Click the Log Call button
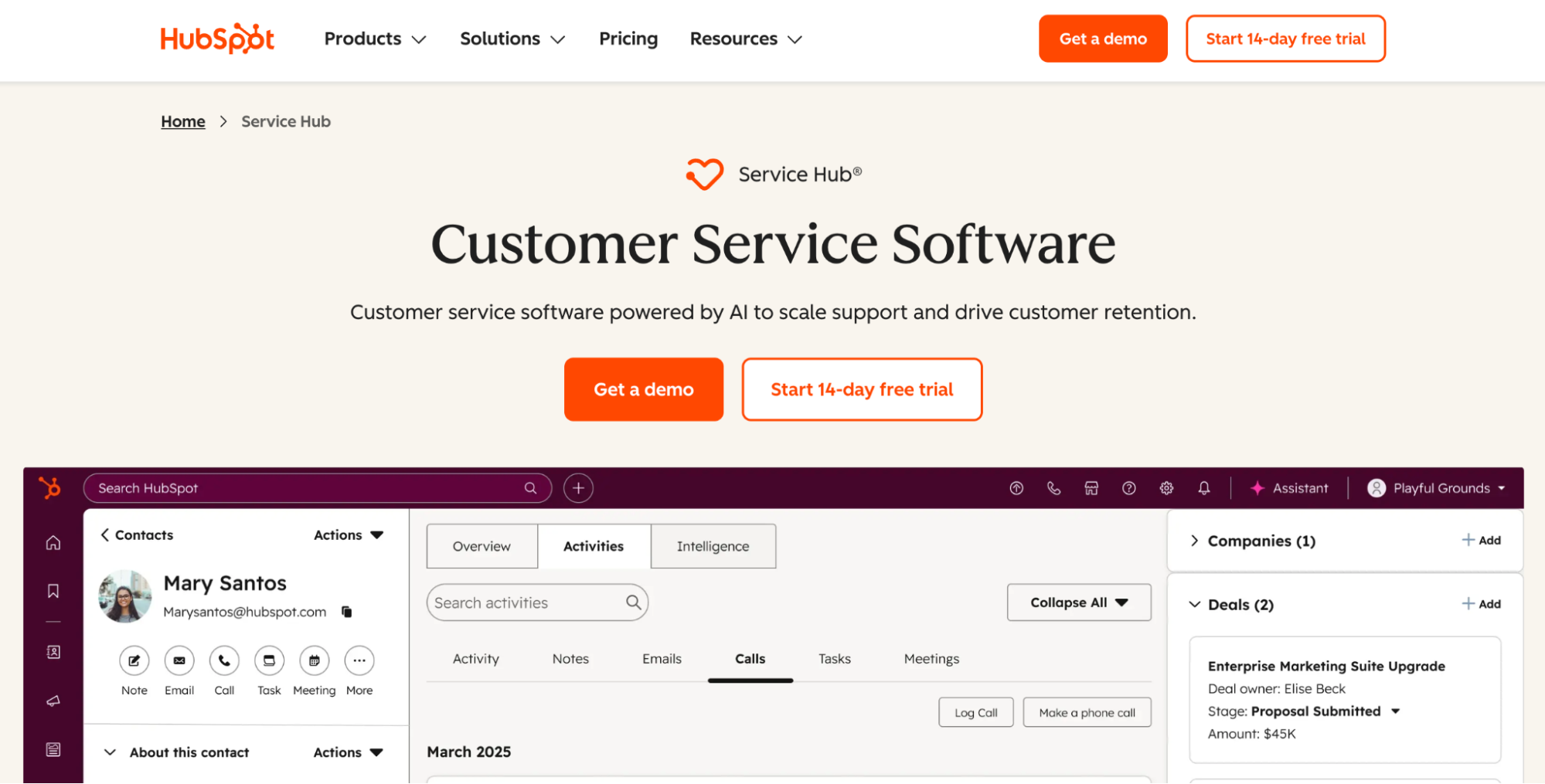This screenshot has width=1545, height=784. [x=975, y=712]
